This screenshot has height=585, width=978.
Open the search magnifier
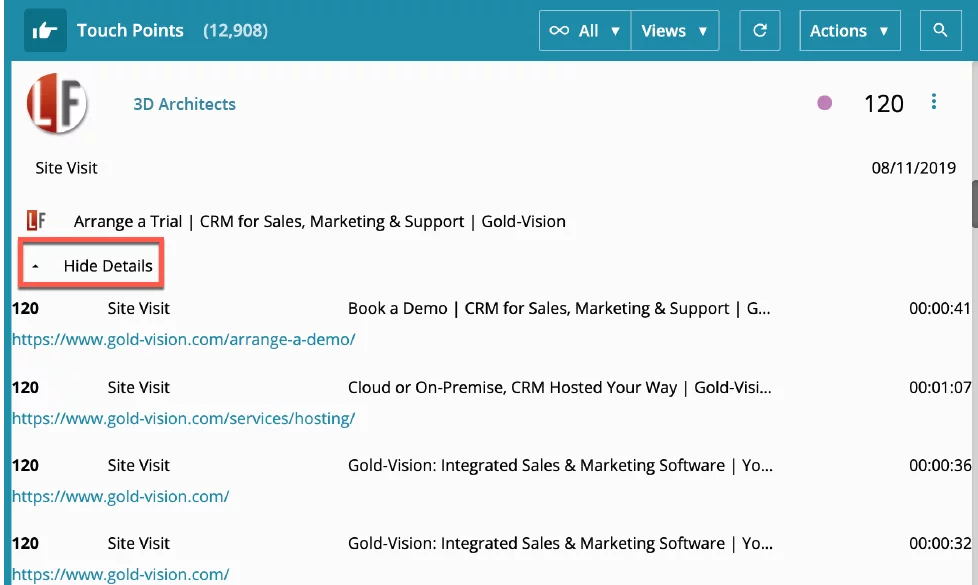(x=941, y=31)
